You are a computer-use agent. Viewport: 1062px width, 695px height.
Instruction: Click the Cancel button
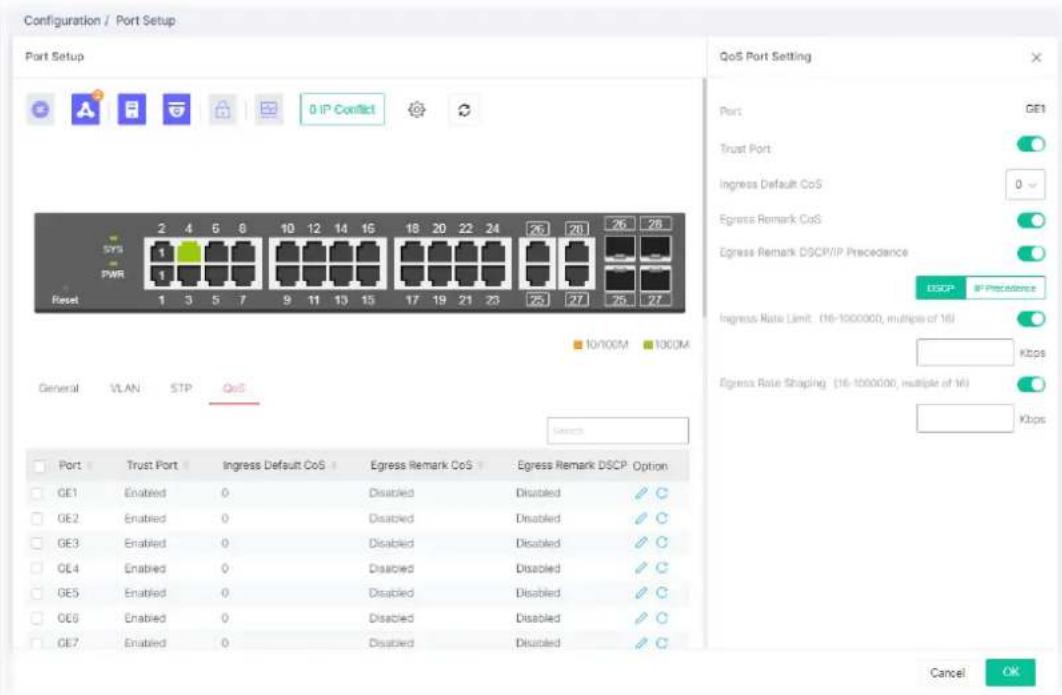click(x=947, y=673)
